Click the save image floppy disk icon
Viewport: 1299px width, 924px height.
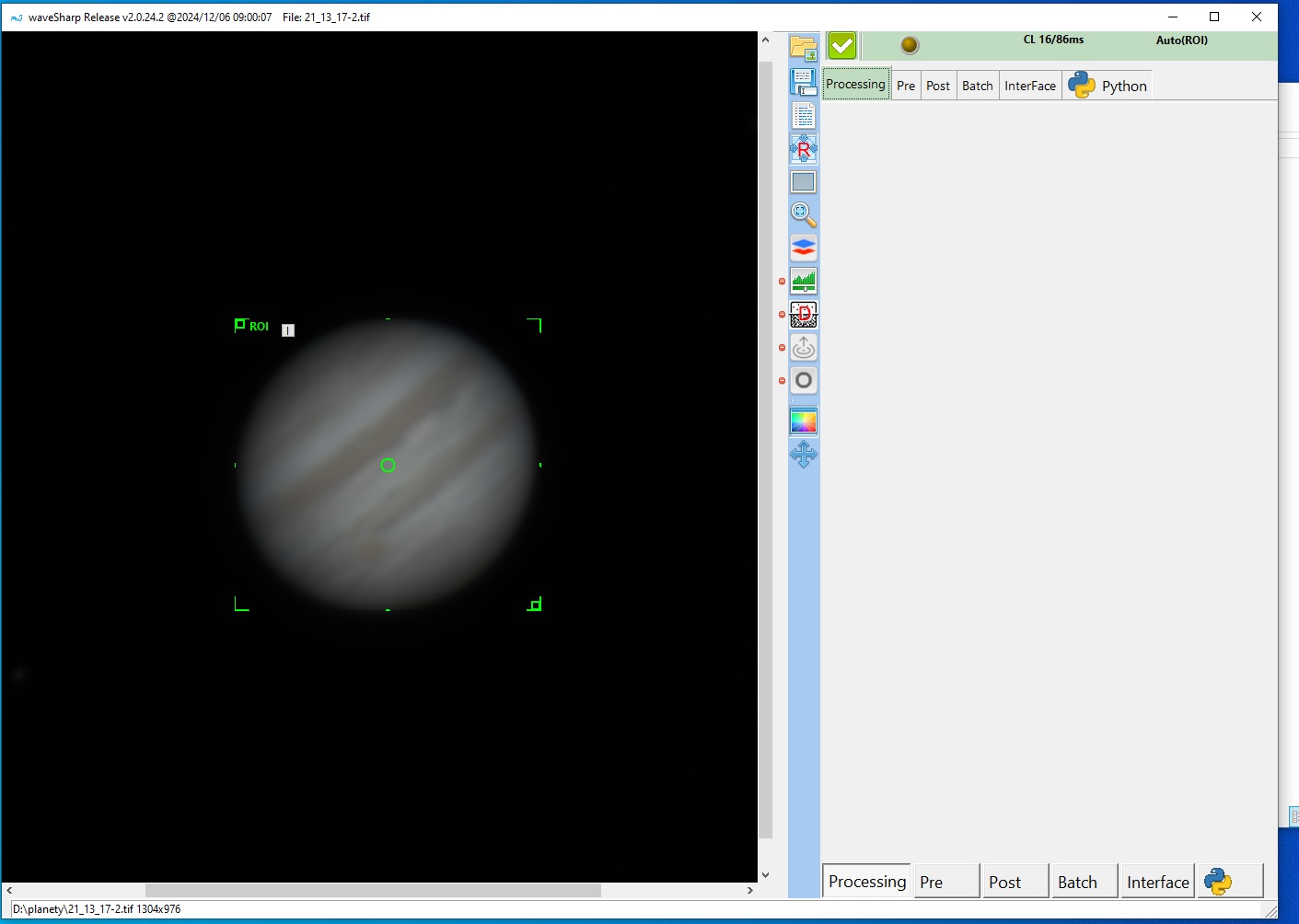tap(803, 82)
